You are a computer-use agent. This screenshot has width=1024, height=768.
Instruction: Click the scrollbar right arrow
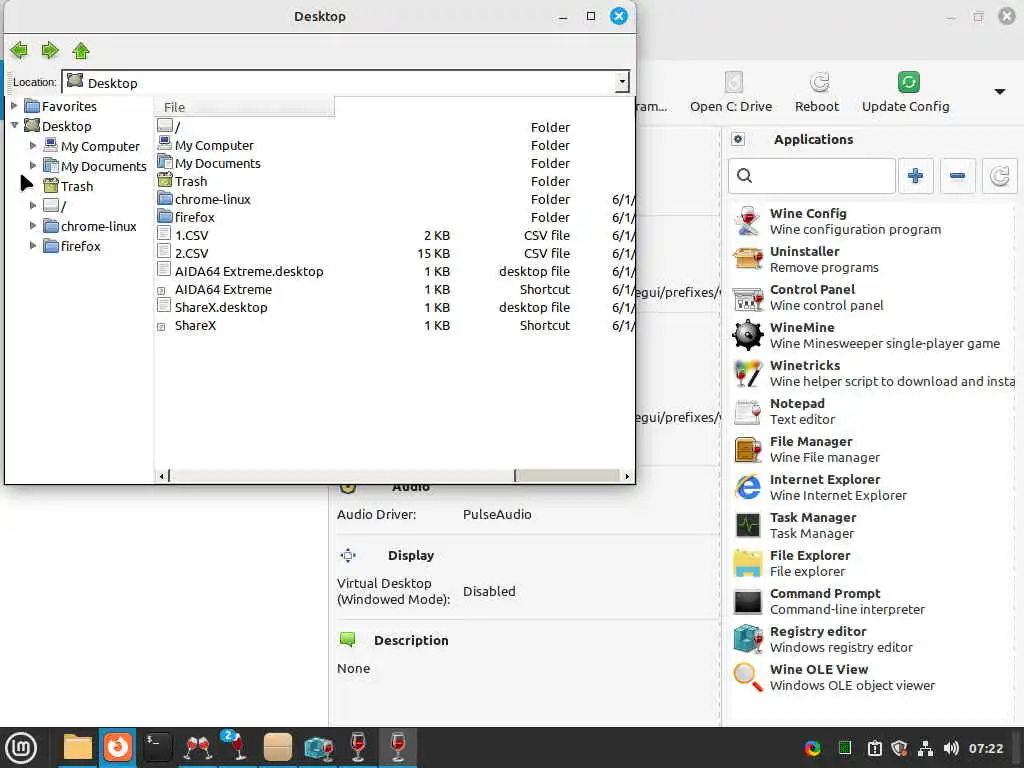click(x=627, y=476)
